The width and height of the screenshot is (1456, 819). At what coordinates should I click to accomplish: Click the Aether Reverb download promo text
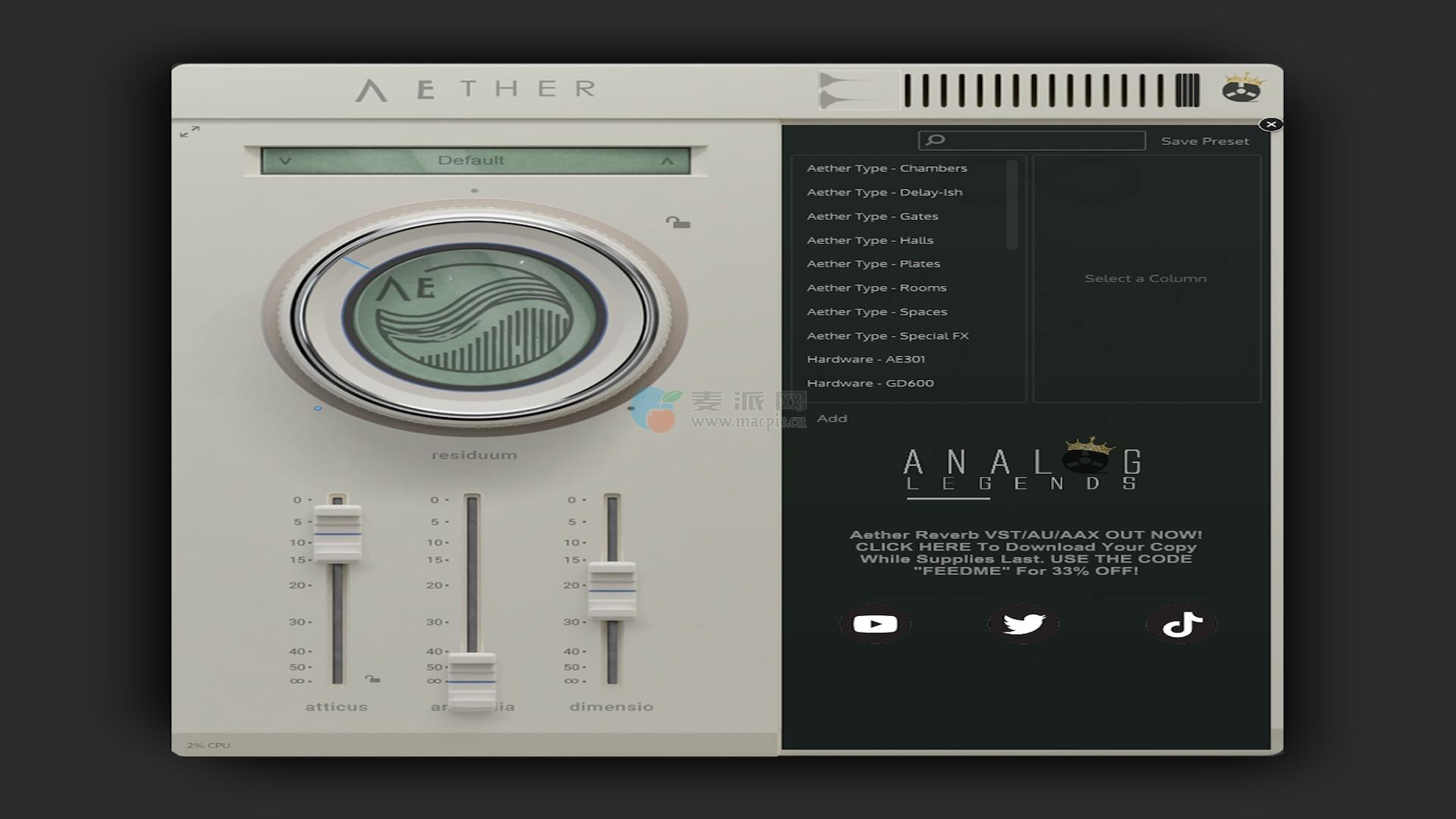coord(1025,553)
